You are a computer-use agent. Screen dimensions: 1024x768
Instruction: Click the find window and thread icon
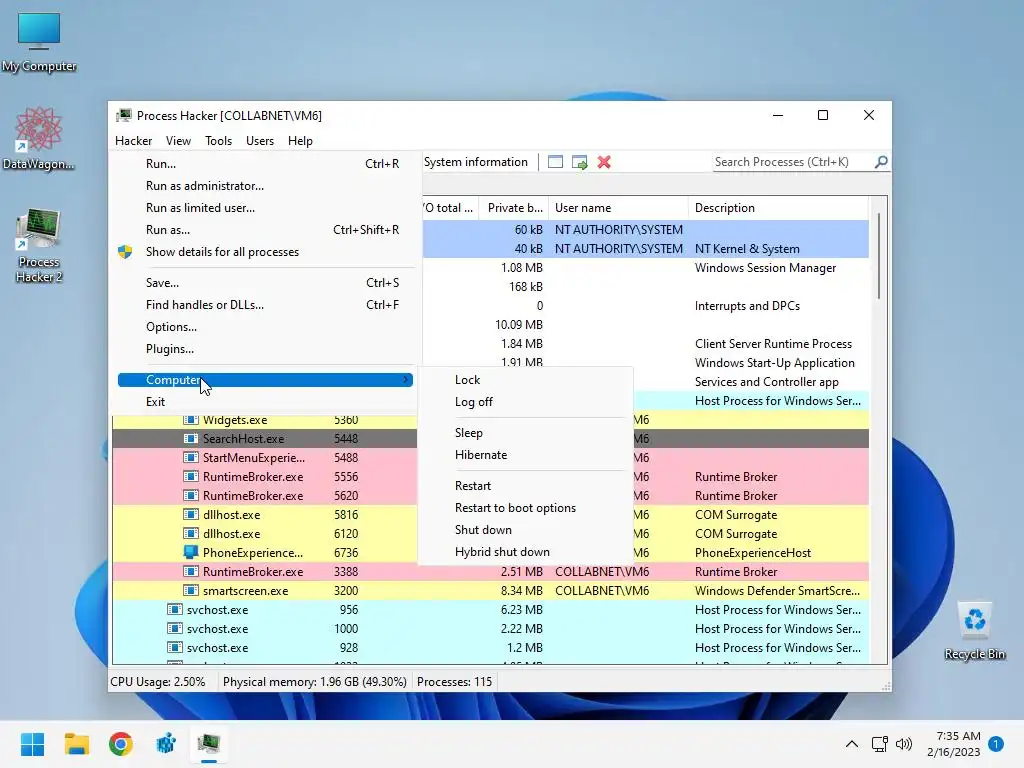point(579,162)
